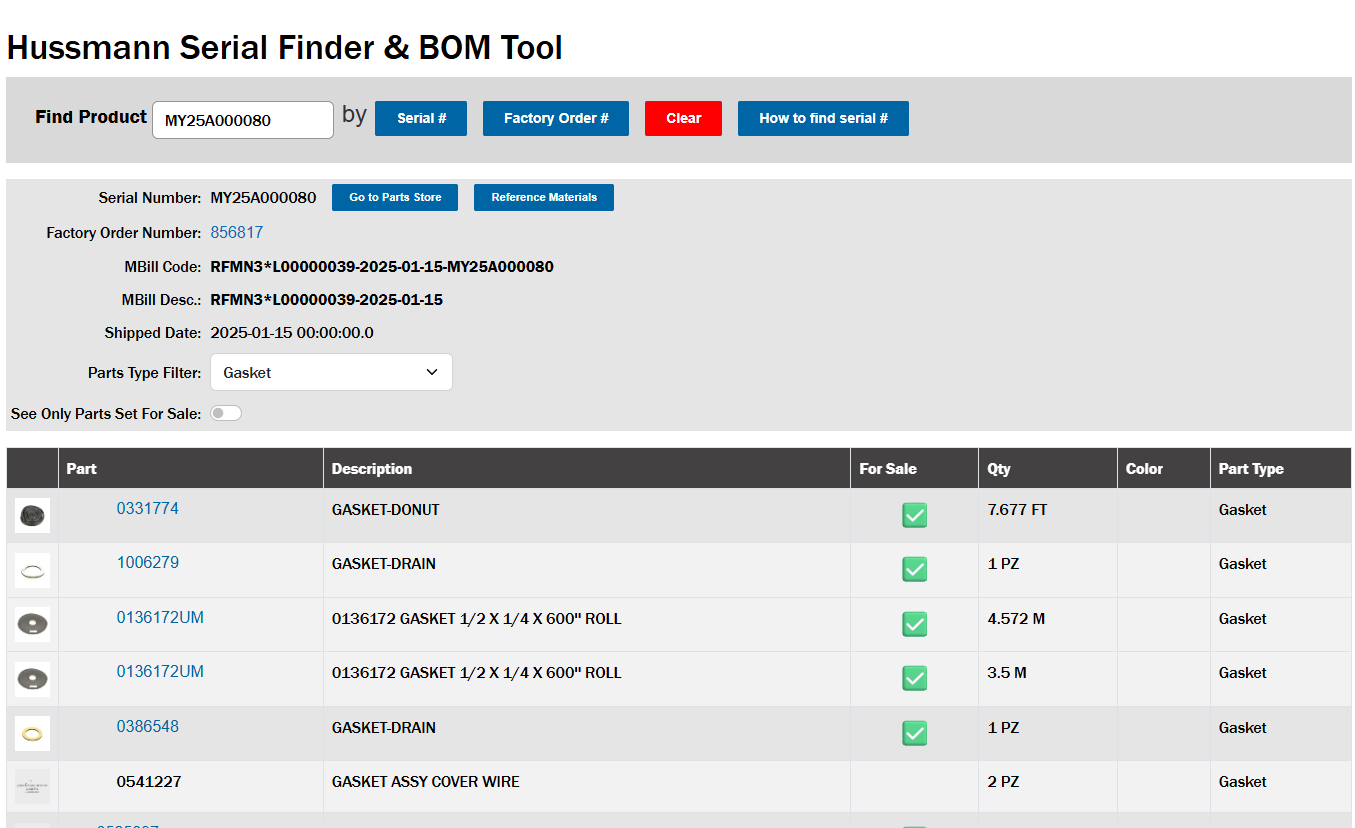This screenshot has height=828, width=1355.
Task: Open the Go to Parts Store page
Action: pyautogui.click(x=394, y=197)
